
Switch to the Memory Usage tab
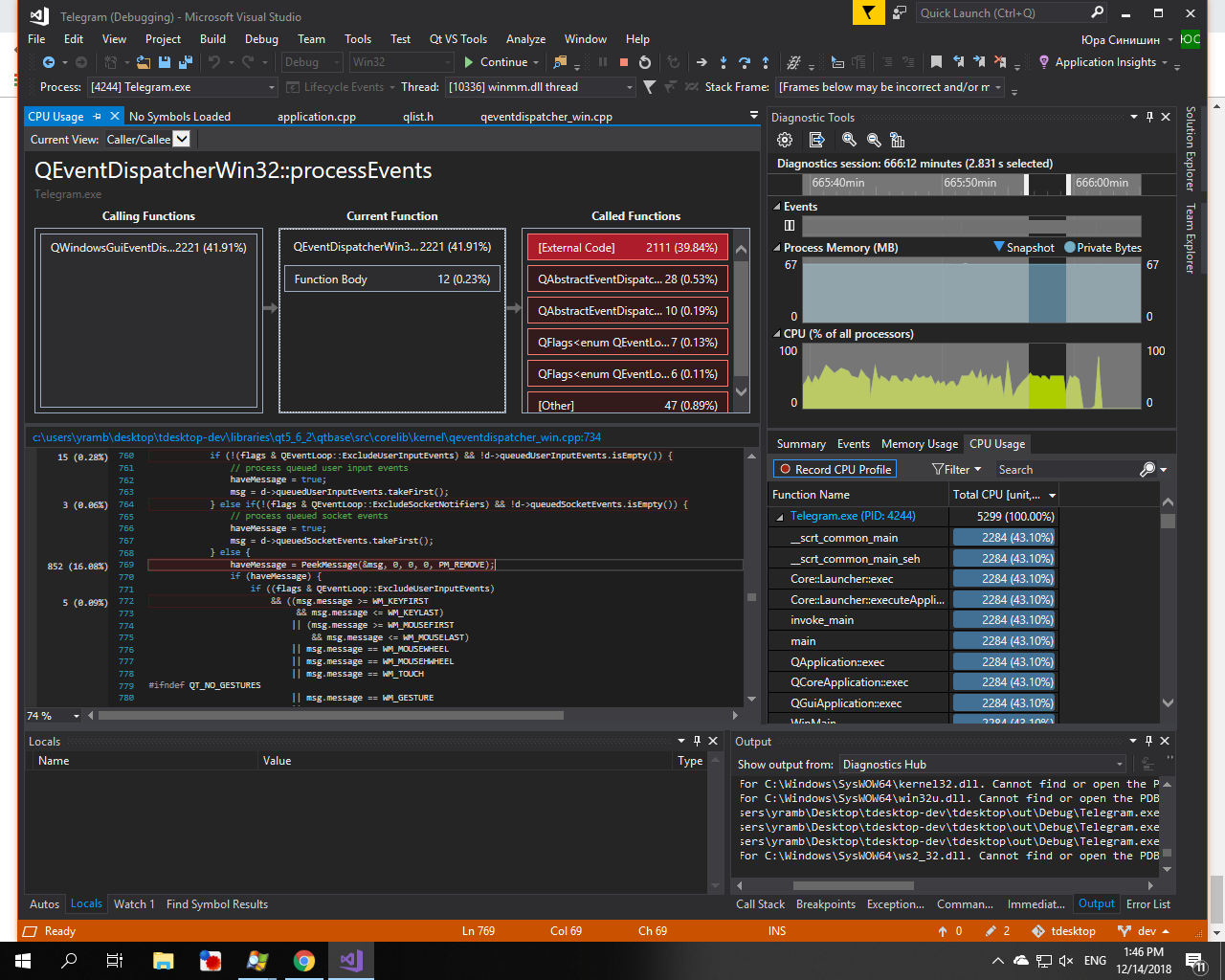(919, 444)
